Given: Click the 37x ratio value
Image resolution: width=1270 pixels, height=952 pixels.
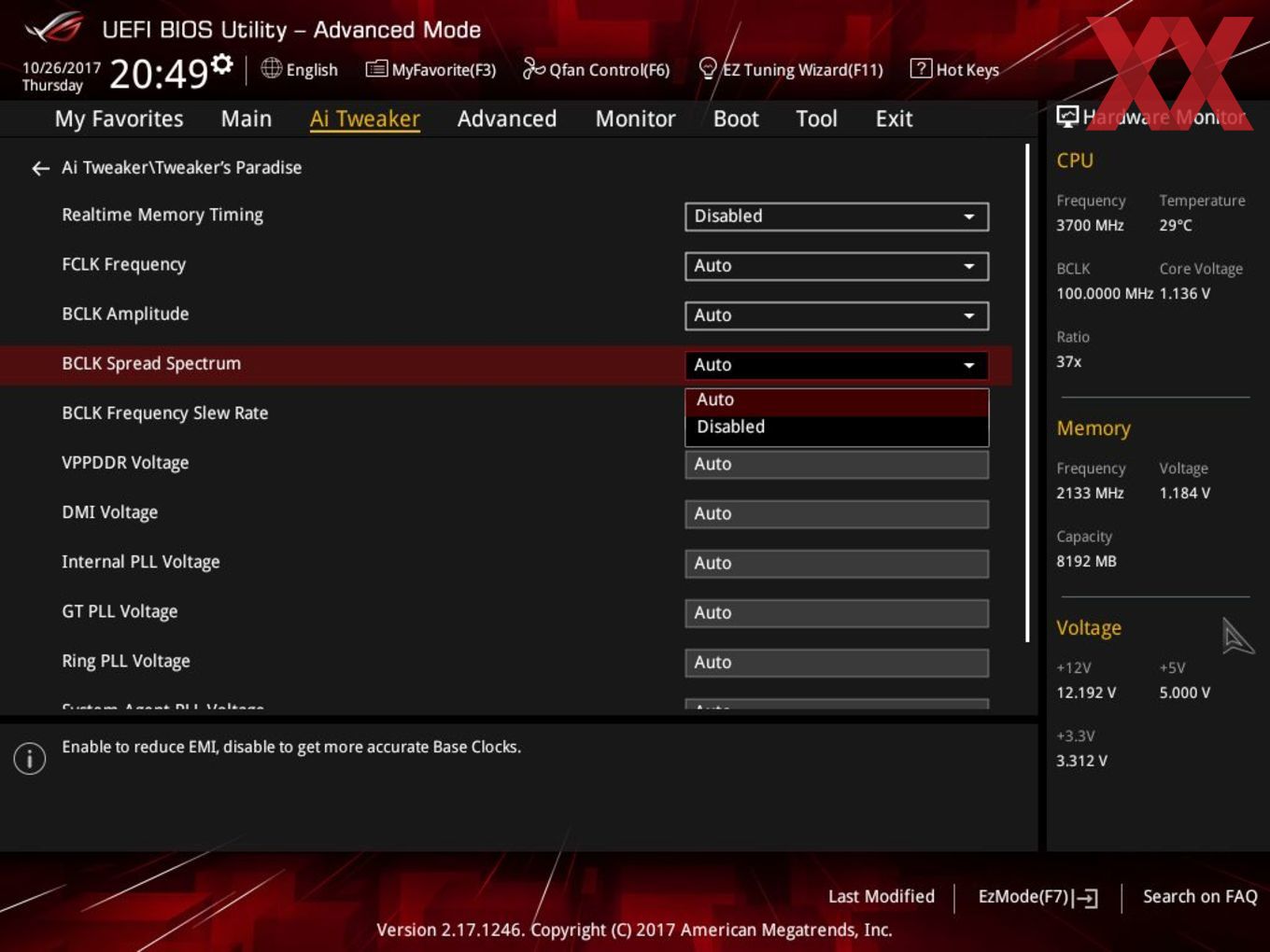Looking at the screenshot, I should [x=1069, y=362].
